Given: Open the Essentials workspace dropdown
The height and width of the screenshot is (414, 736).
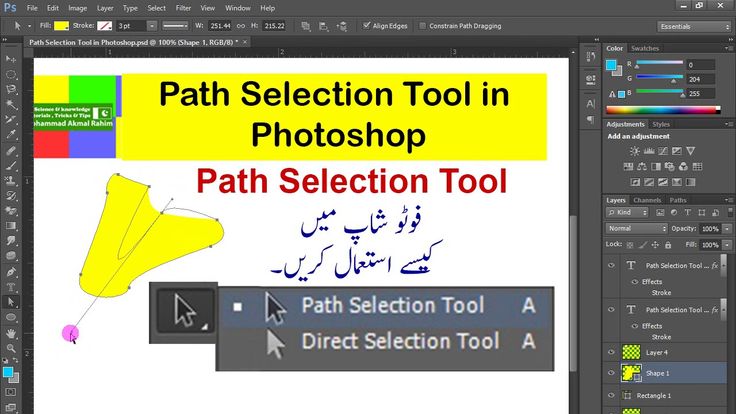Looking at the screenshot, I should tap(694, 25).
